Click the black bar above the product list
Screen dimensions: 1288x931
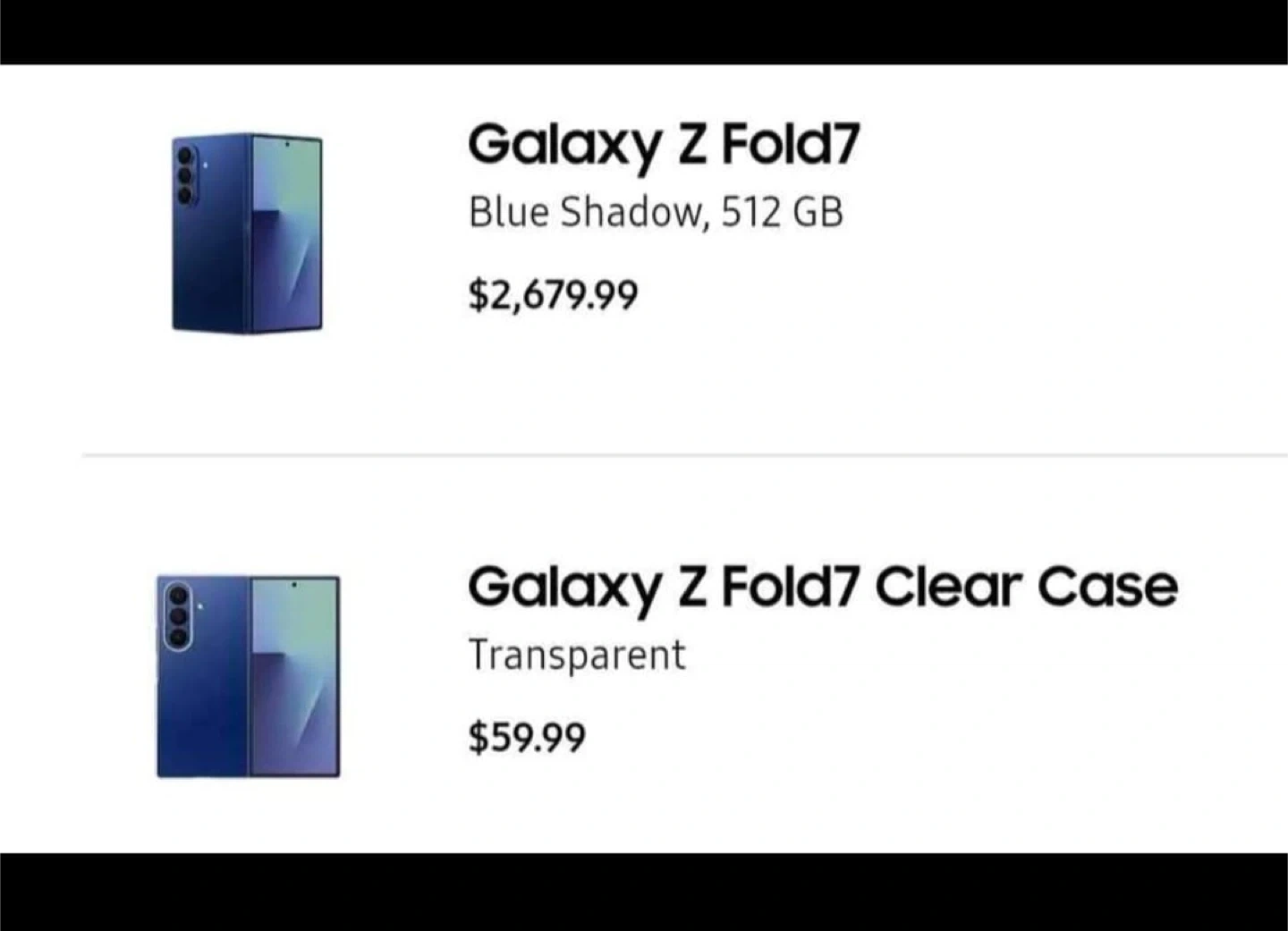644,31
